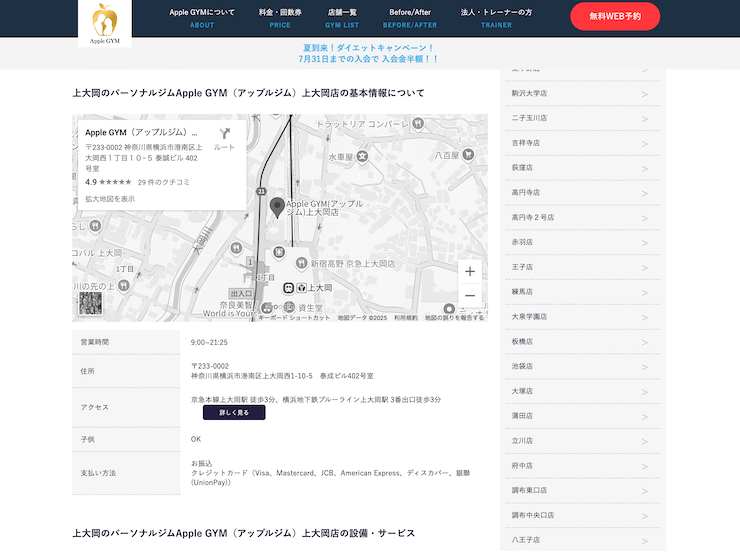The image size is (740, 554).
Task: Click the 詳しく見る access button
Action: click(234, 412)
